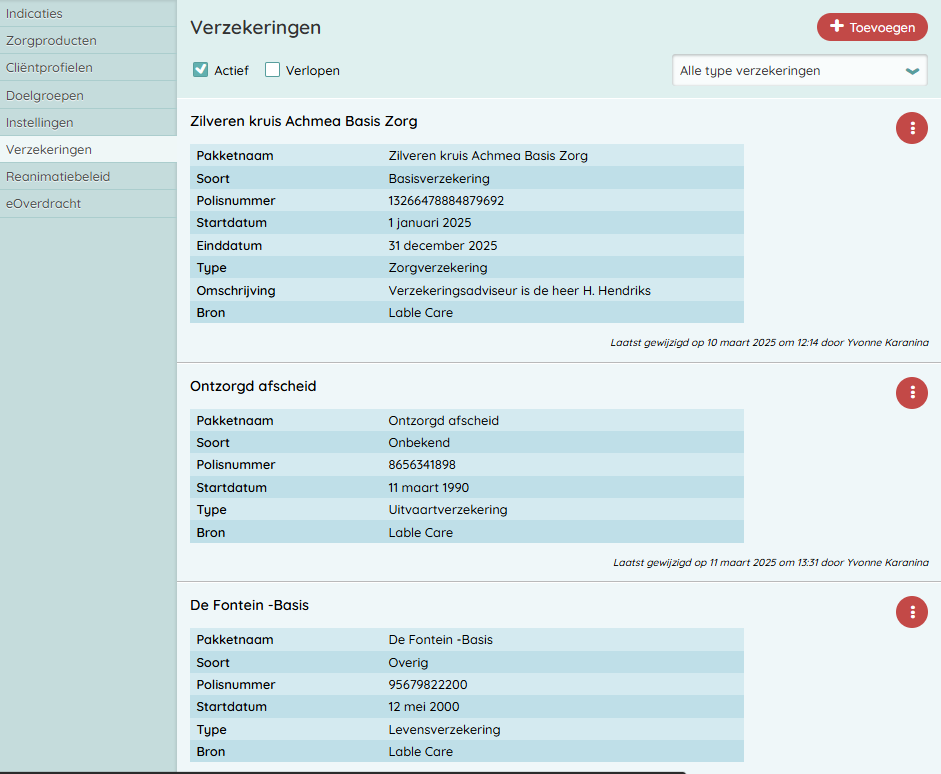The image size is (941, 774).
Task: Enable the Verlopen checkbox
Action: (272, 70)
